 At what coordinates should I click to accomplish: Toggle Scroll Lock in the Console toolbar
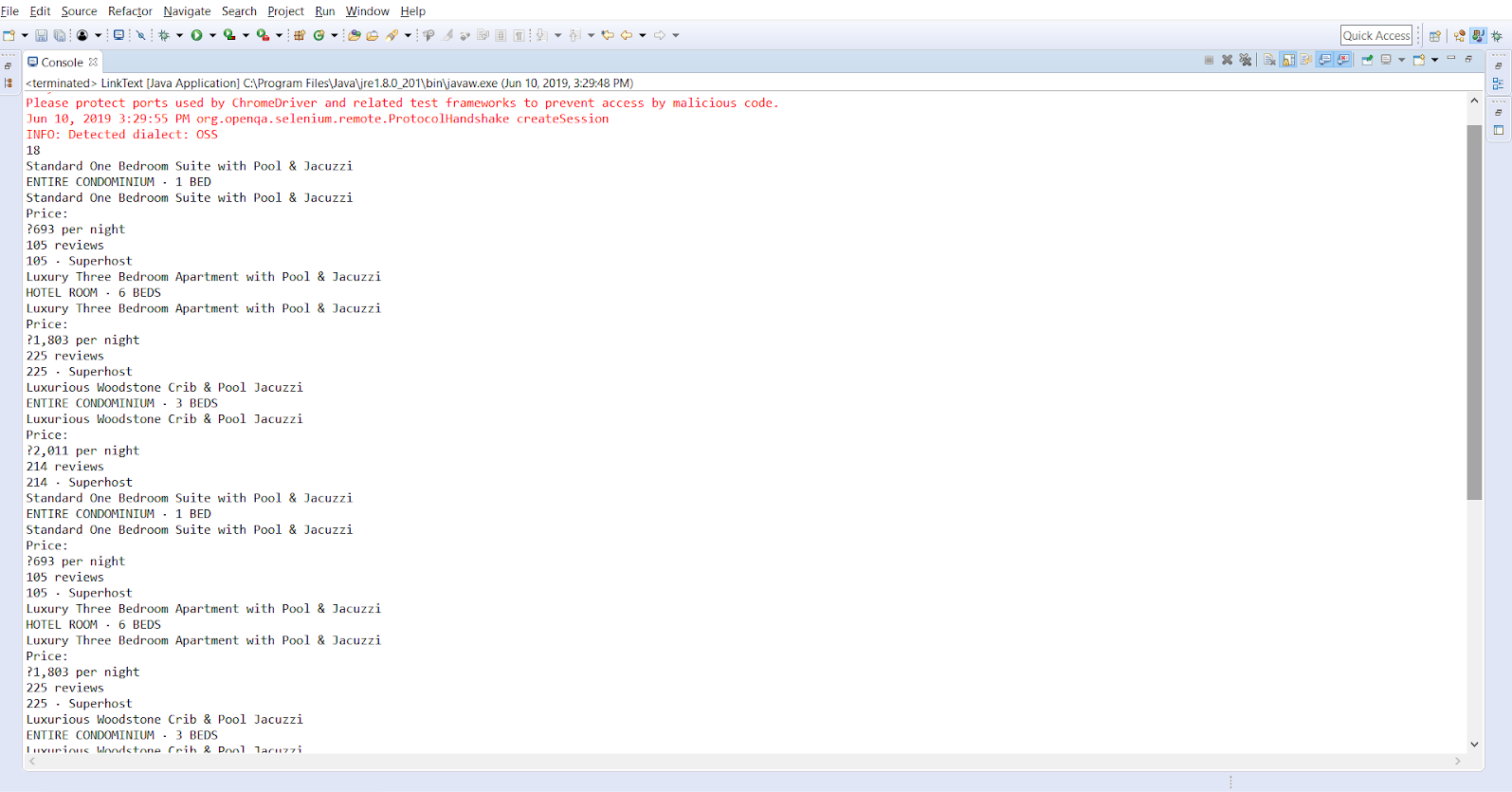pyautogui.click(x=1288, y=60)
